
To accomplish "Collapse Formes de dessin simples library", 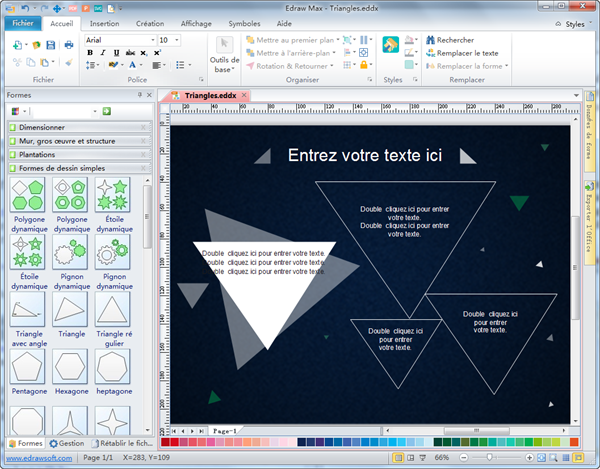I will coord(79,168).
